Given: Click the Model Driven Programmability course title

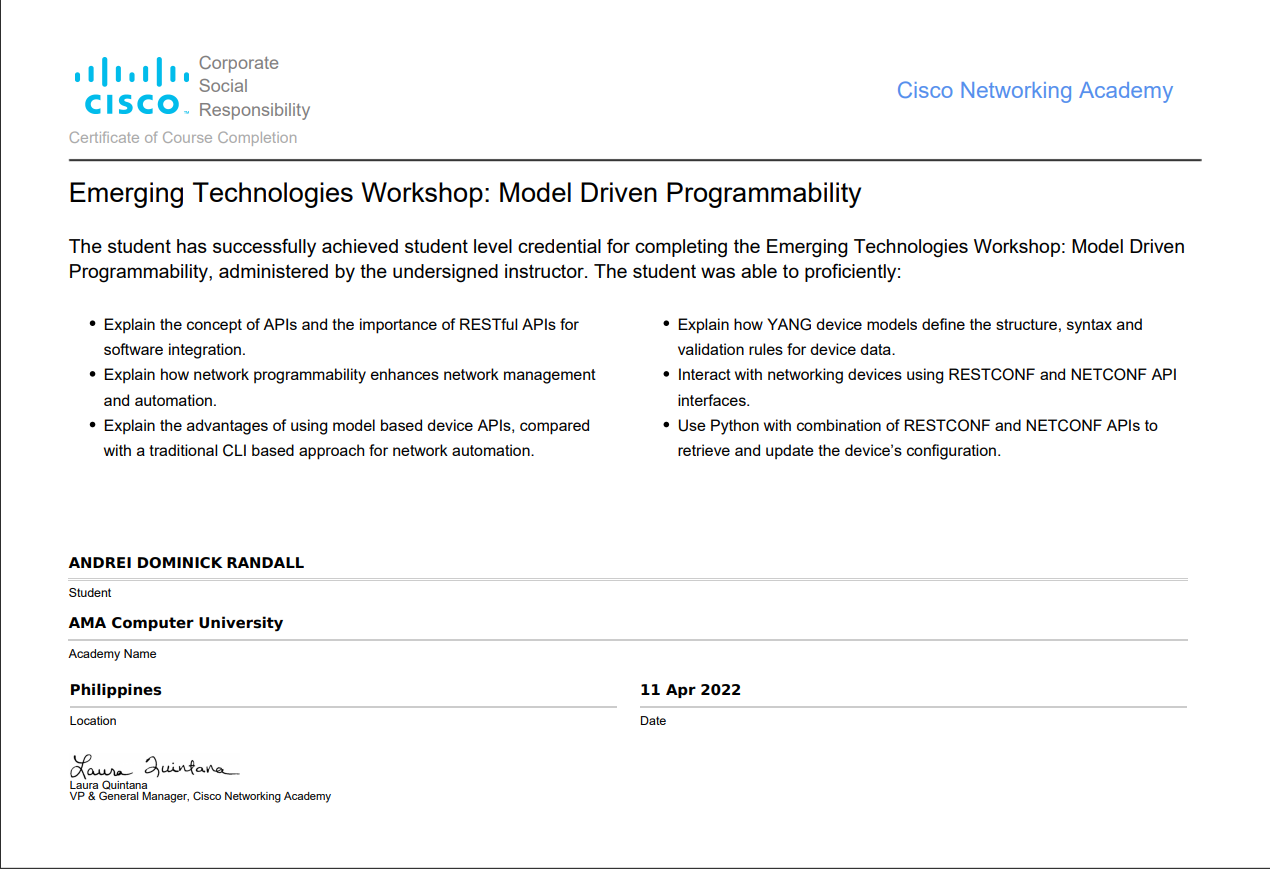Looking at the screenshot, I should 465,193.
